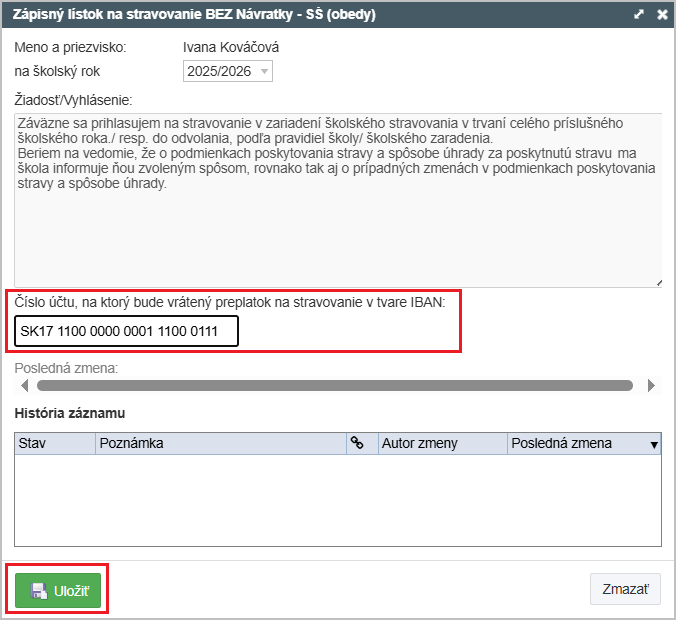This screenshot has width=676, height=620.
Task: Open the školský rok 2025/2026 dropdown
Action: click(228, 71)
